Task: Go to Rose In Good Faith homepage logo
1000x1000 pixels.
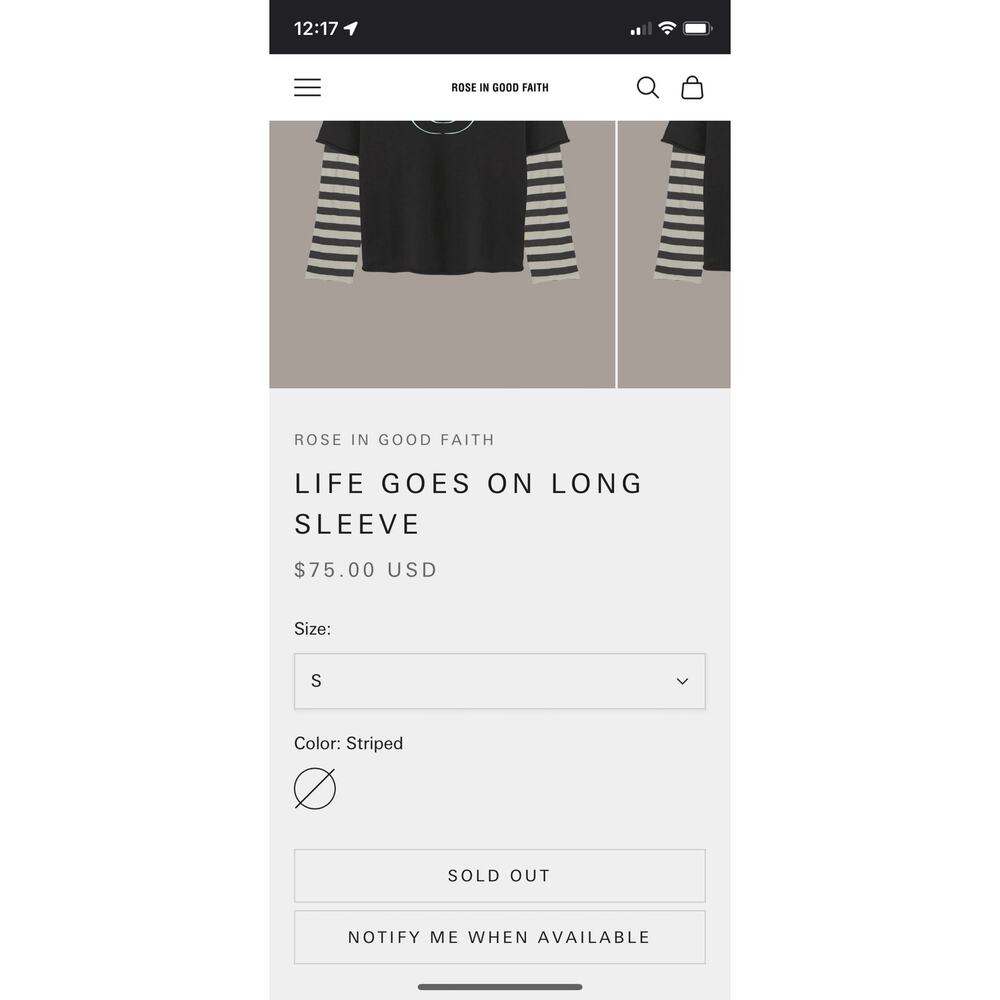Action: (499, 87)
